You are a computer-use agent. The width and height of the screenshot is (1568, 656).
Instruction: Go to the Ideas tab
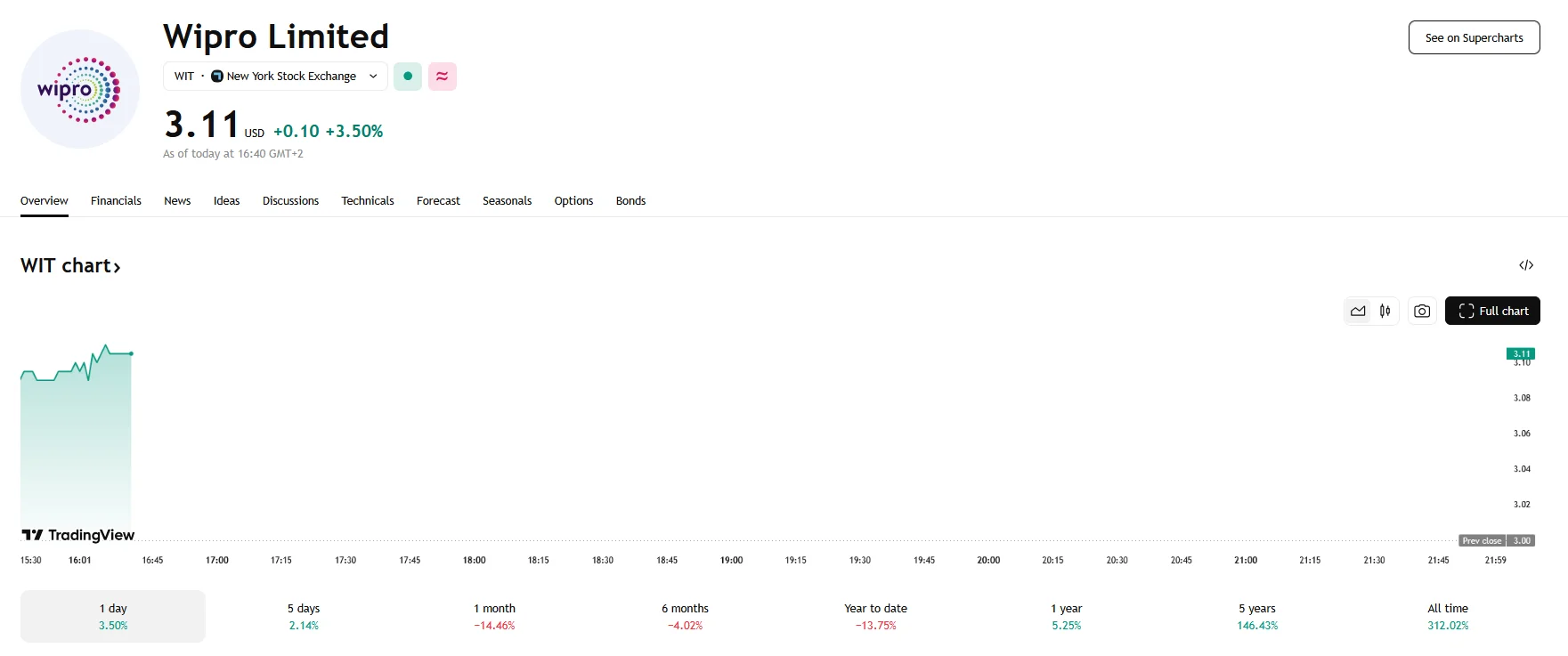pos(226,201)
